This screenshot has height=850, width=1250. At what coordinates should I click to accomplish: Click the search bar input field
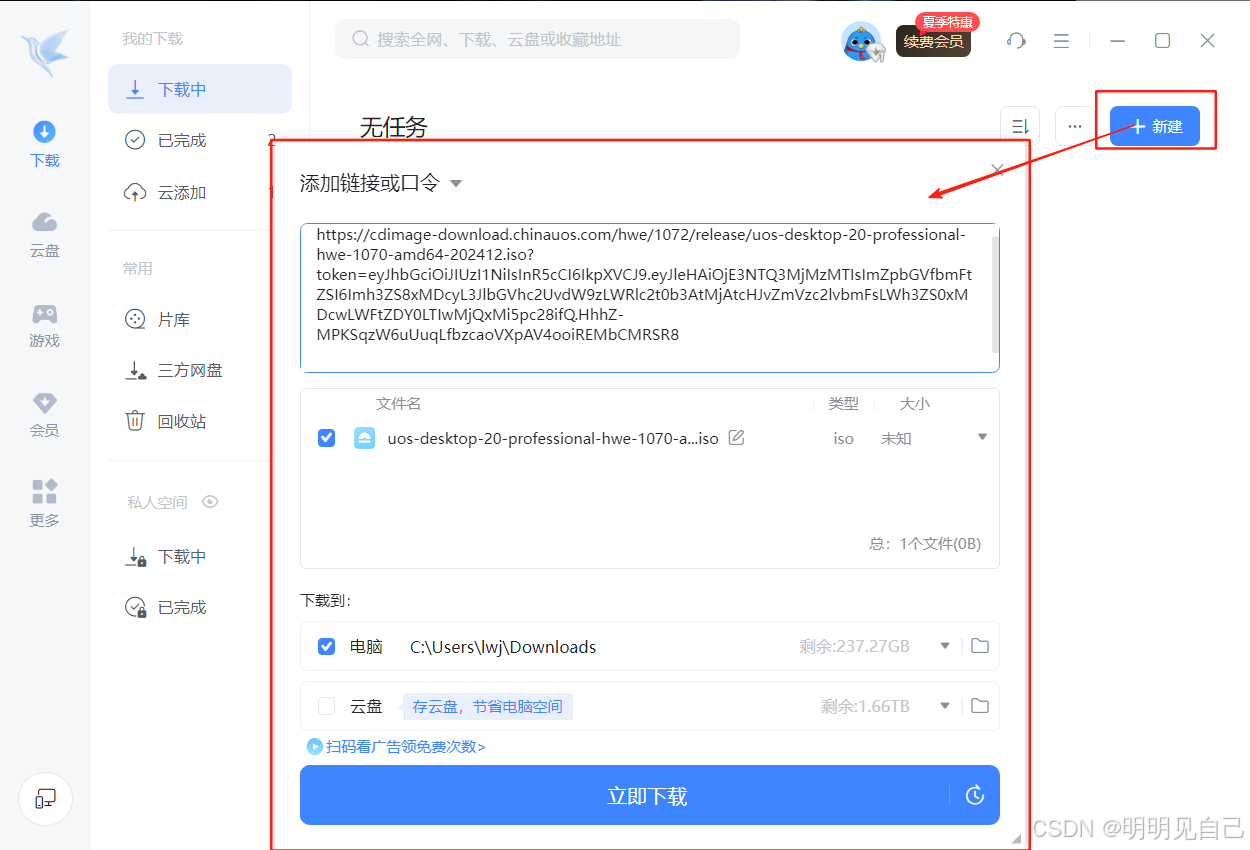(x=537, y=39)
